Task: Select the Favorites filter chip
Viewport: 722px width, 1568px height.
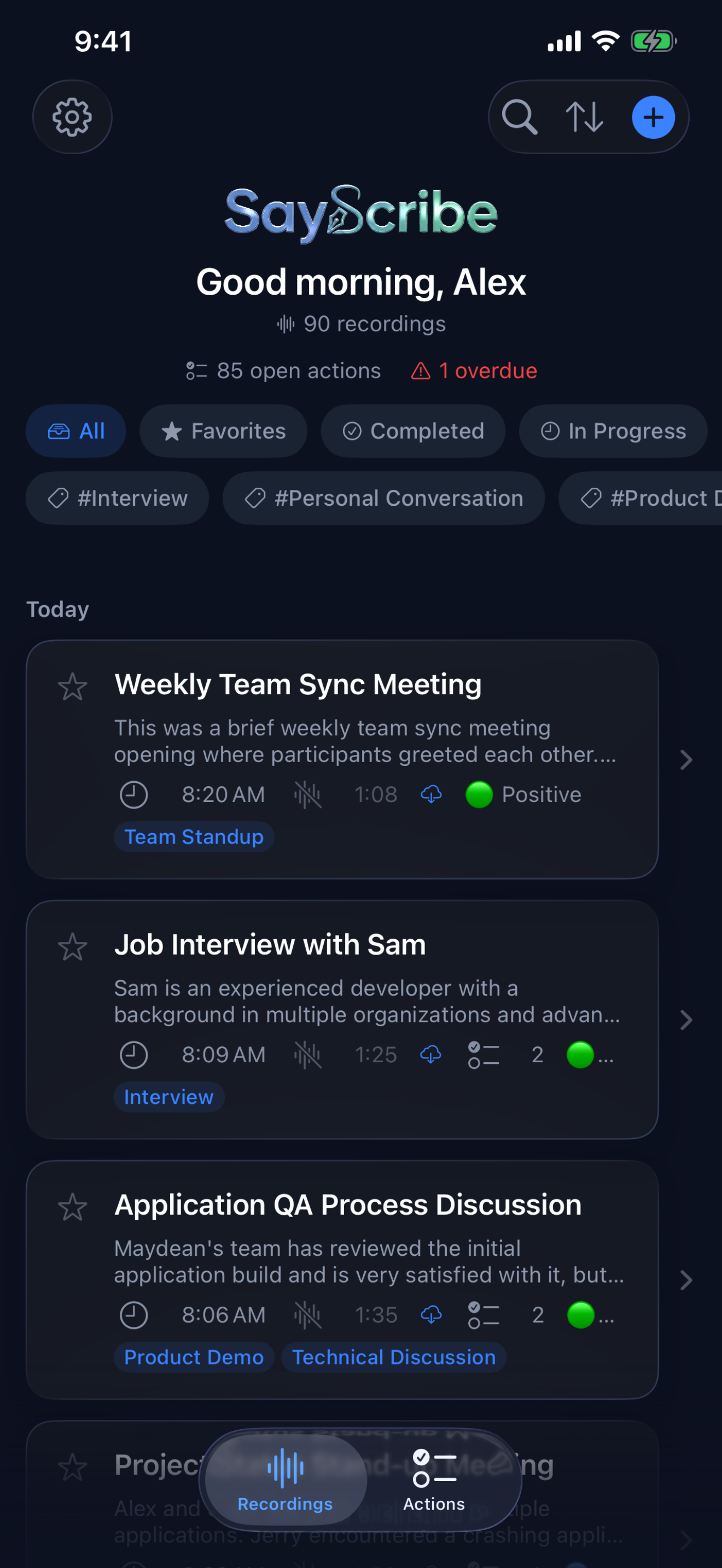Action: pos(223,431)
